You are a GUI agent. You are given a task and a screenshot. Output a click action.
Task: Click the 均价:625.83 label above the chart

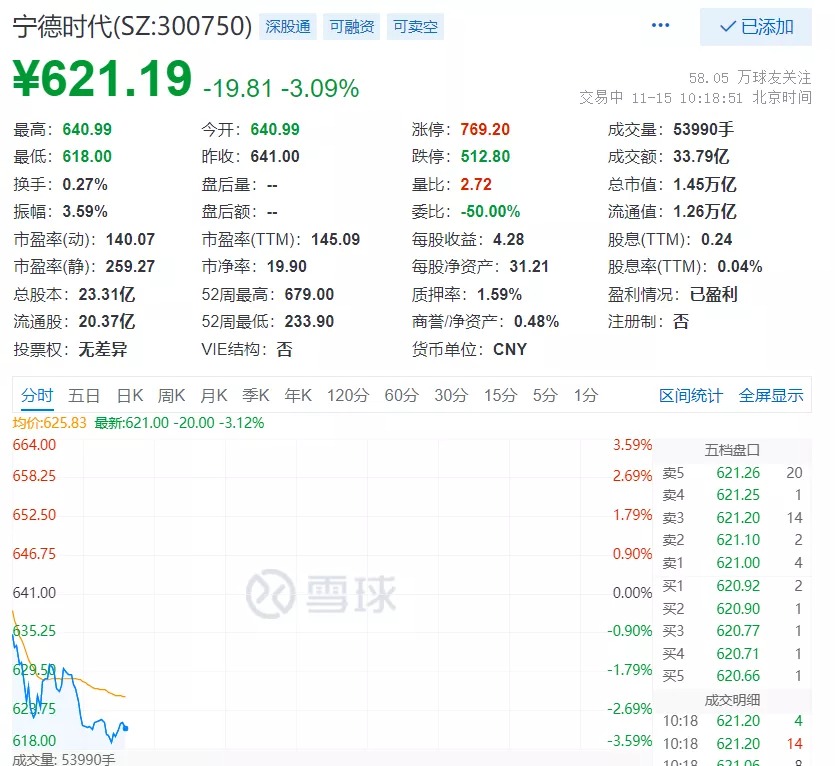[x=50, y=423]
